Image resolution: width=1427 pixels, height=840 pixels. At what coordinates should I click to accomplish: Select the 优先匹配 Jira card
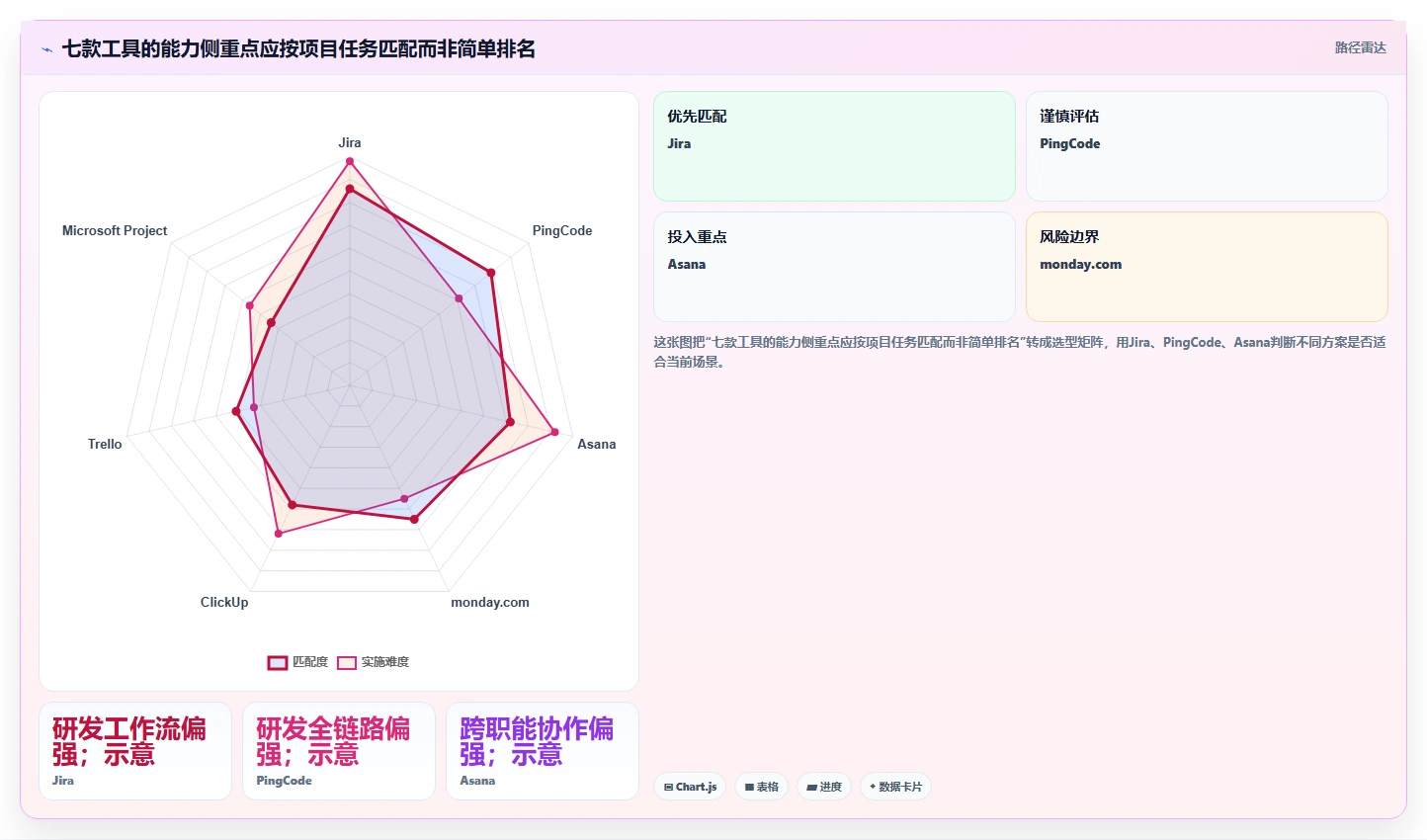point(834,146)
